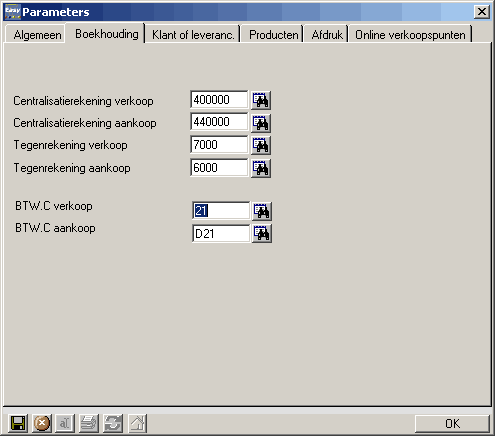The width and height of the screenshot is (495, 436).
Task: Open lookup for BTW.C verkoop
Action: coord(262,211)
